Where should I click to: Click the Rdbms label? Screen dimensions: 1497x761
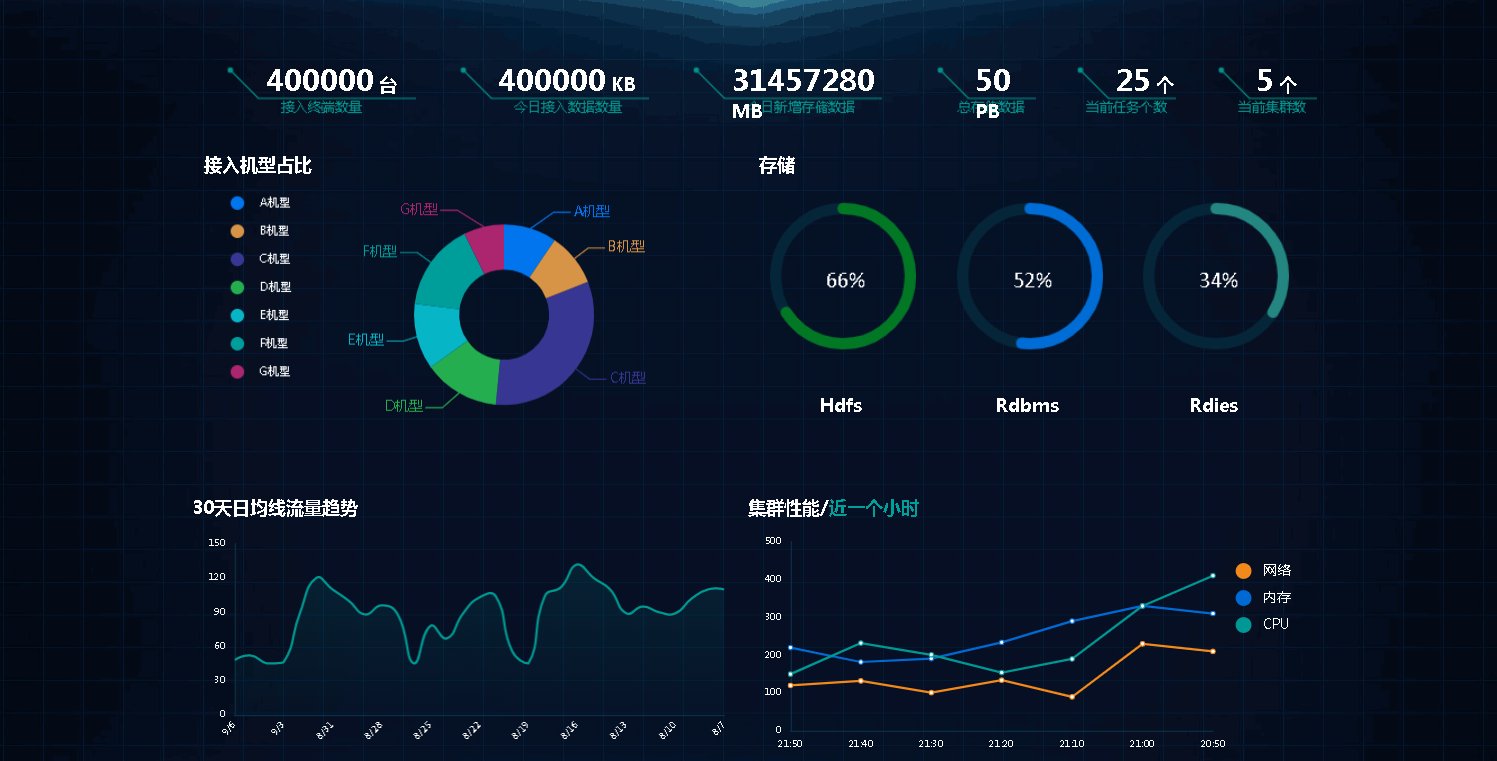click(1027, 405)
